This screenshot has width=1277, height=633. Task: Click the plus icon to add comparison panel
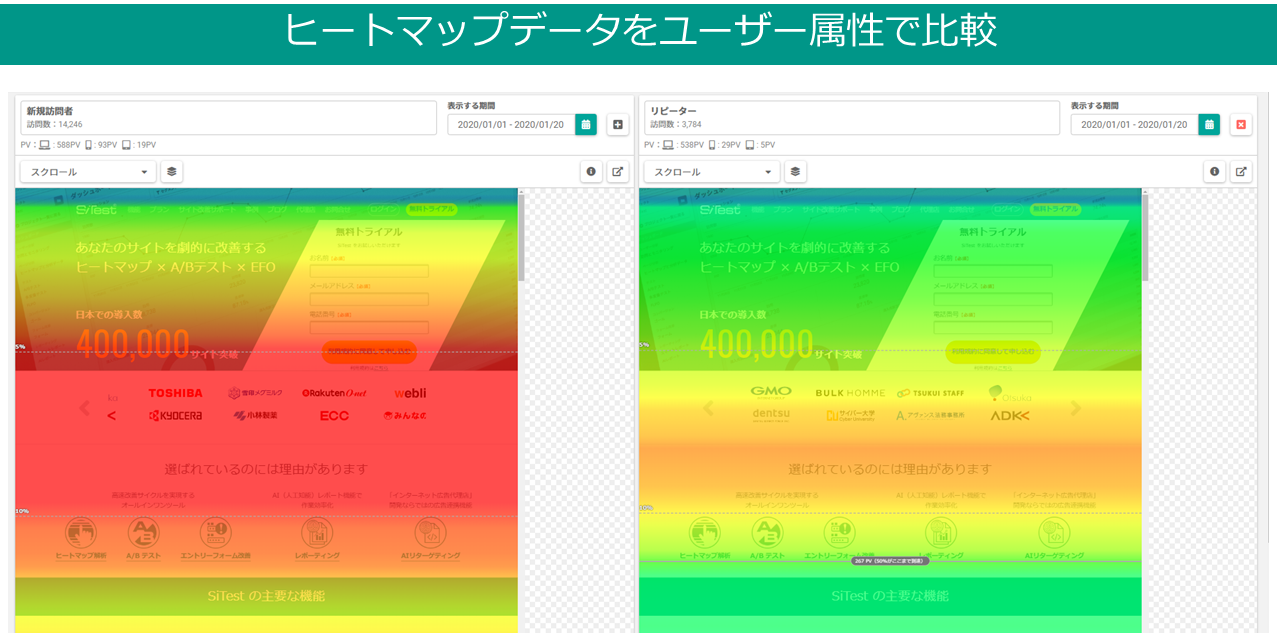(617, 125)
